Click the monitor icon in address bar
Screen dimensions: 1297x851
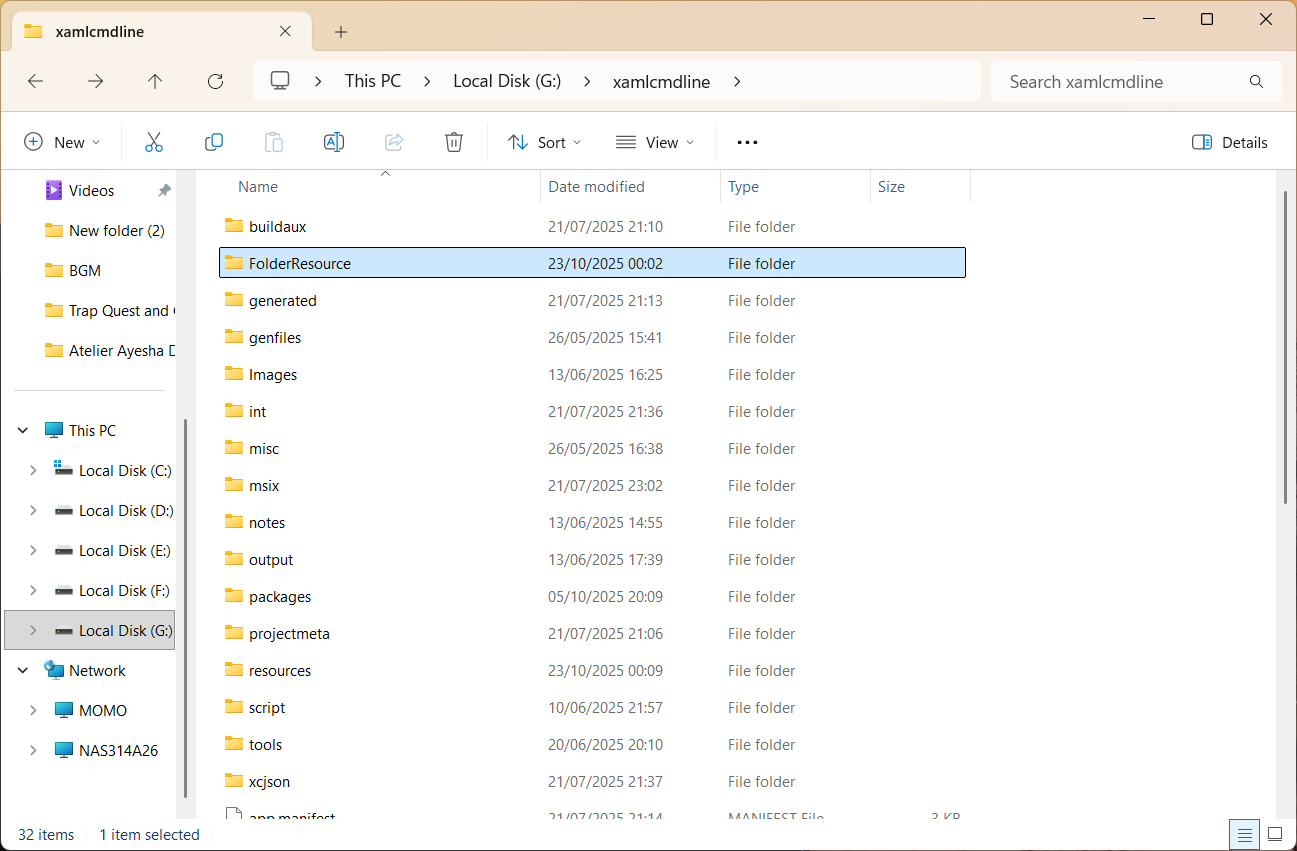pos(280,81)
